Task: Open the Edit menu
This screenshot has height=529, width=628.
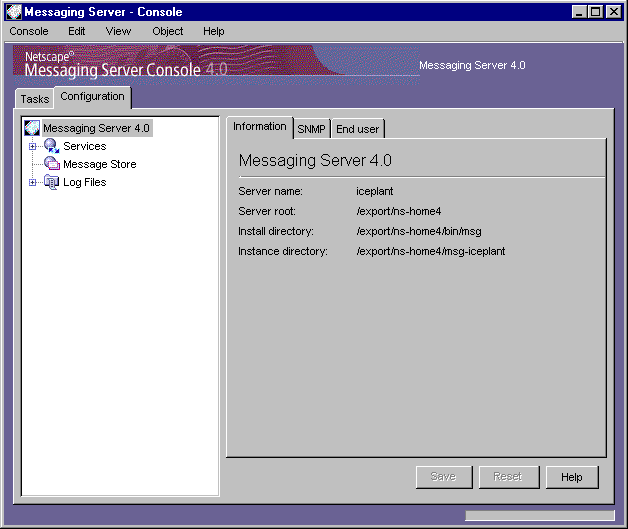Action: coord(76,31)
